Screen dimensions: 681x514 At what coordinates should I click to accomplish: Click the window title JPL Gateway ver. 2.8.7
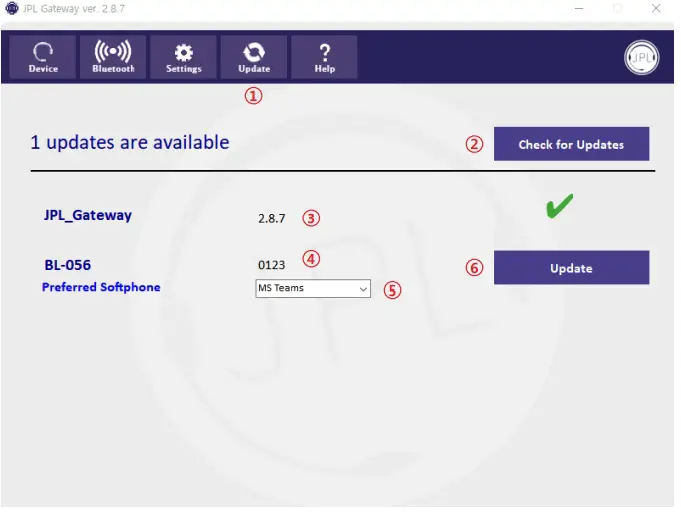point(74,9)
